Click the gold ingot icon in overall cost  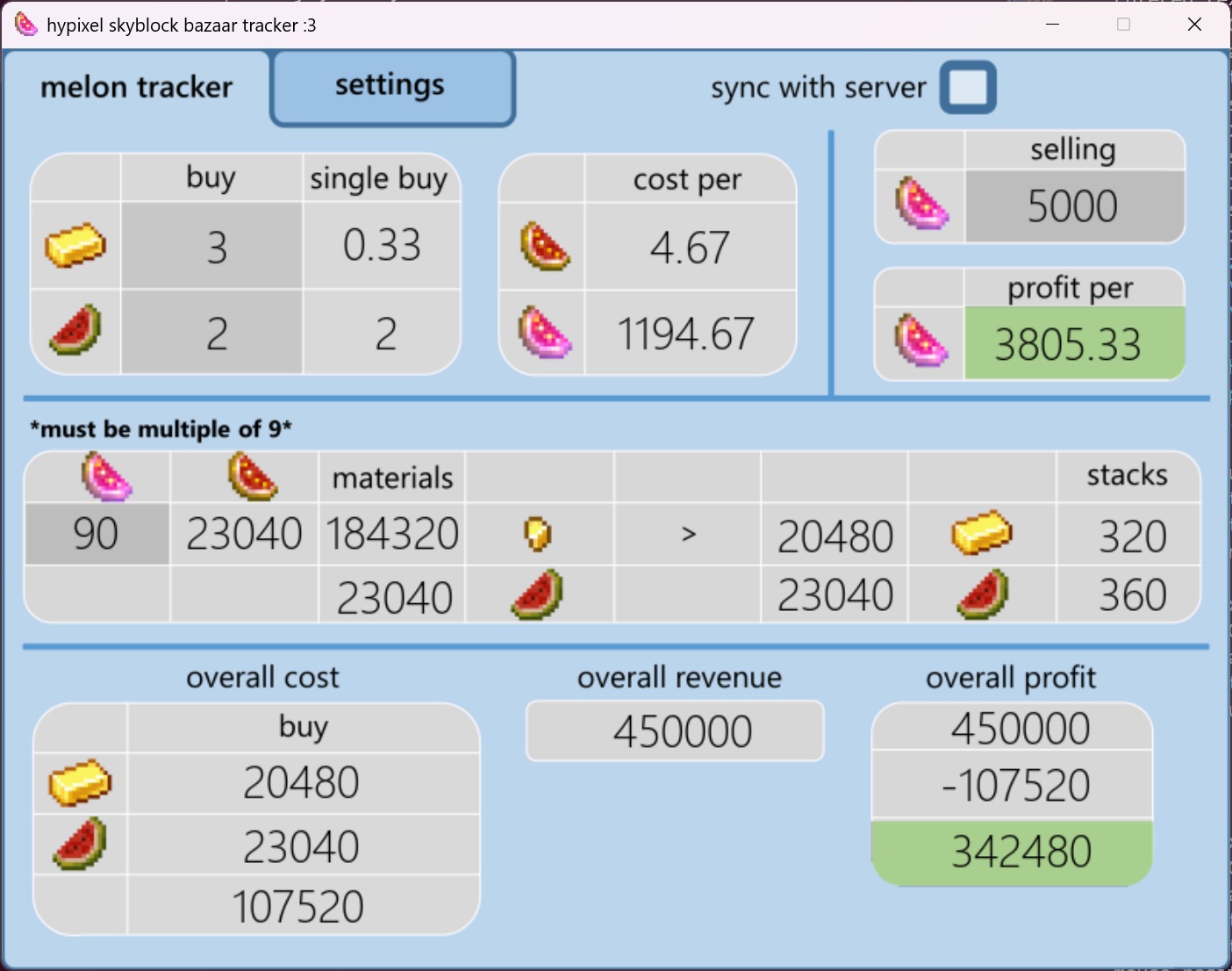pyautogui.click(x=81, y=782)
